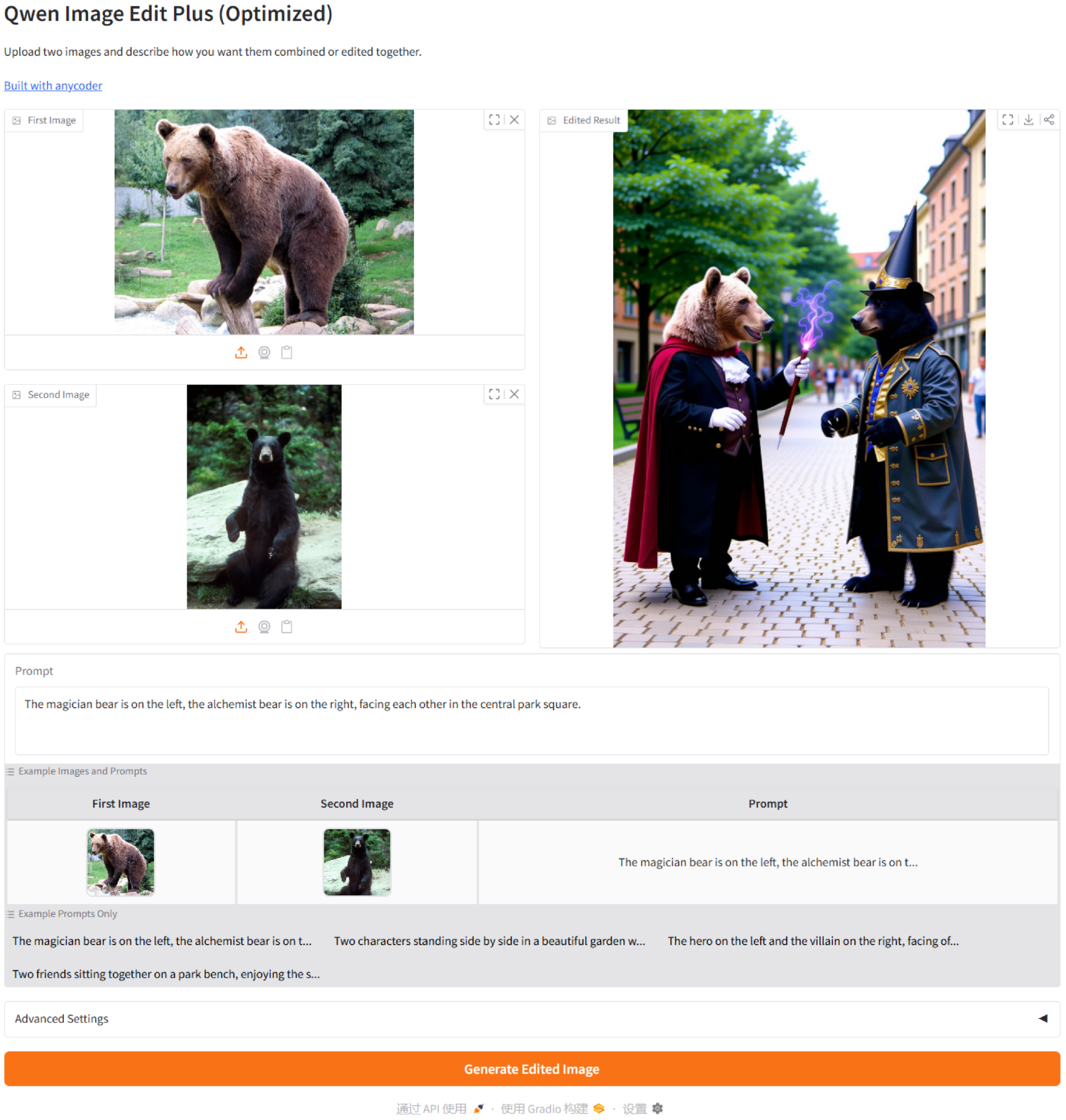
Task: Choose the park bench example prompt
Action: 166,974
